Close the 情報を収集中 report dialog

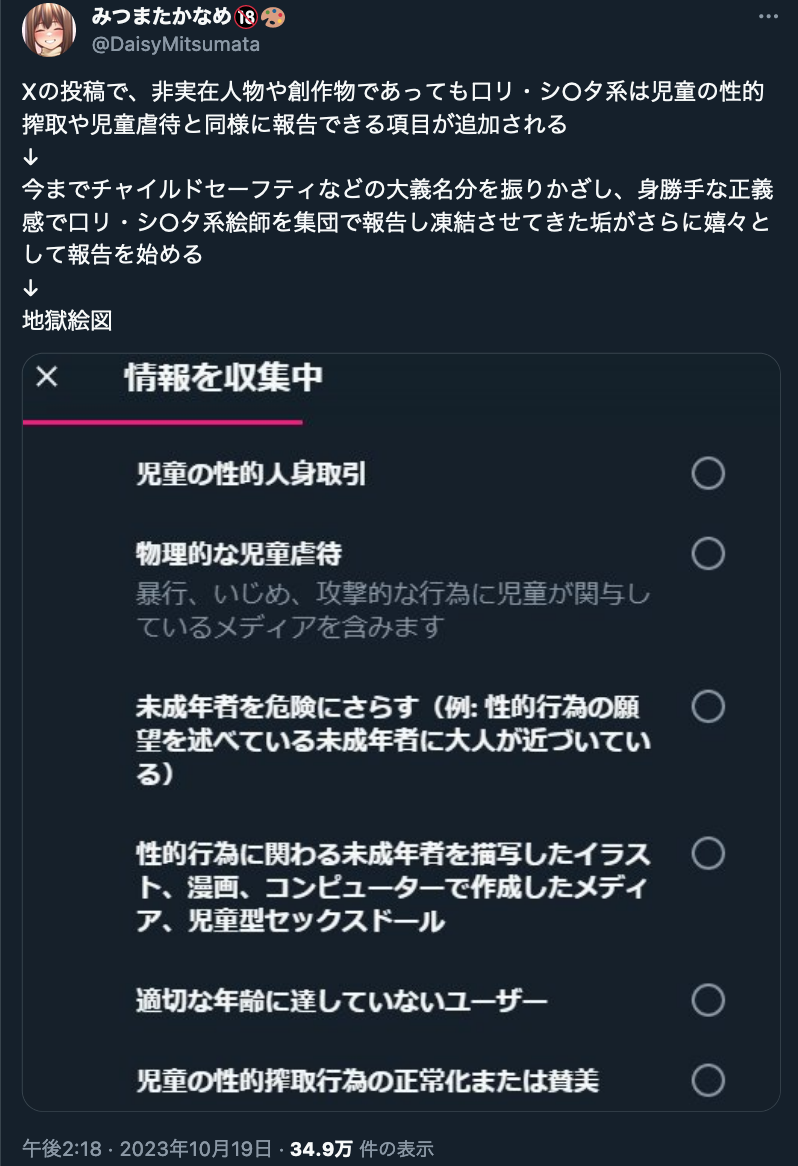click(x=47, y=377)
